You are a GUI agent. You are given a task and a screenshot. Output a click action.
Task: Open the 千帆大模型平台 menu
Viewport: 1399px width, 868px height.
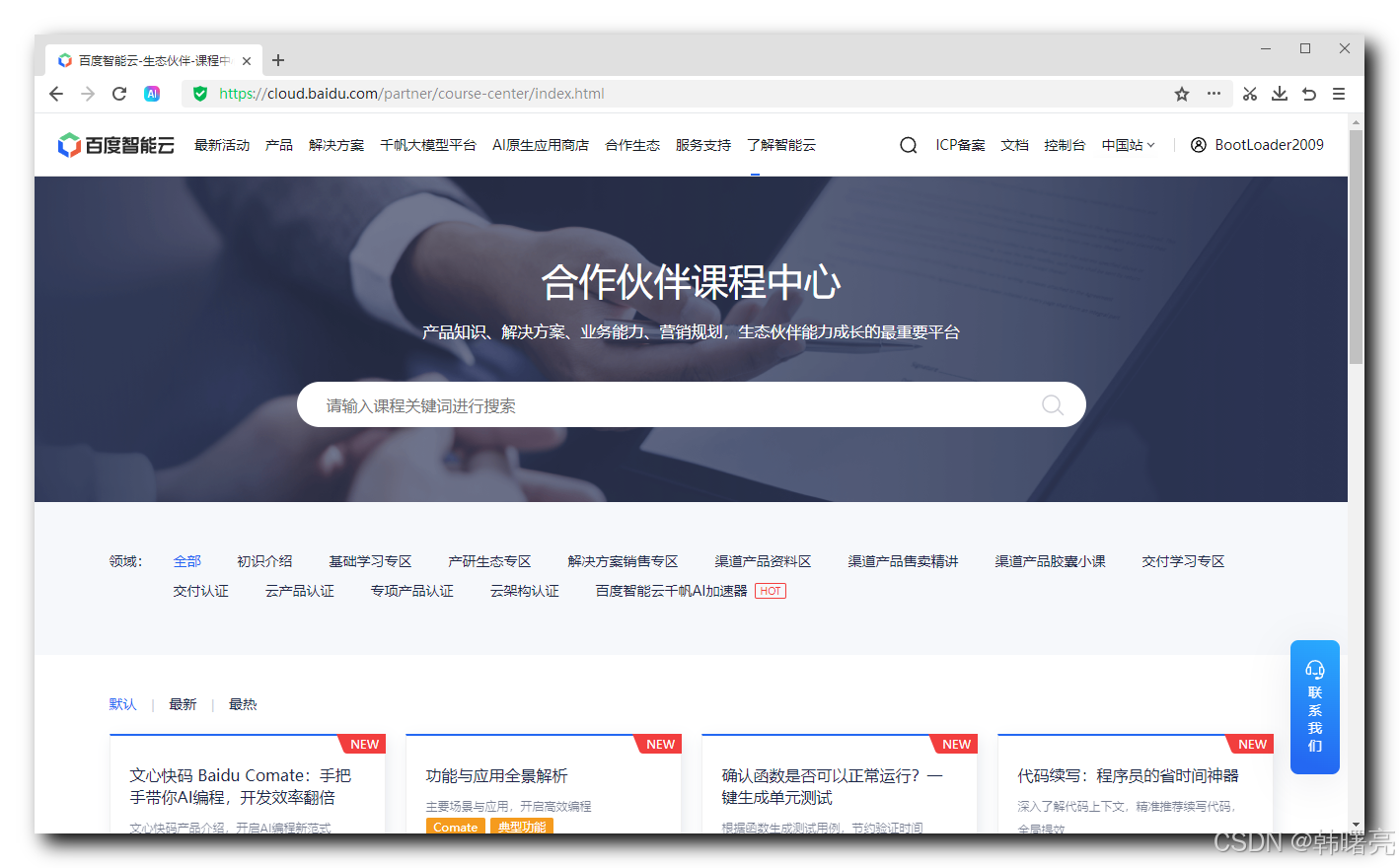[428, 145]
